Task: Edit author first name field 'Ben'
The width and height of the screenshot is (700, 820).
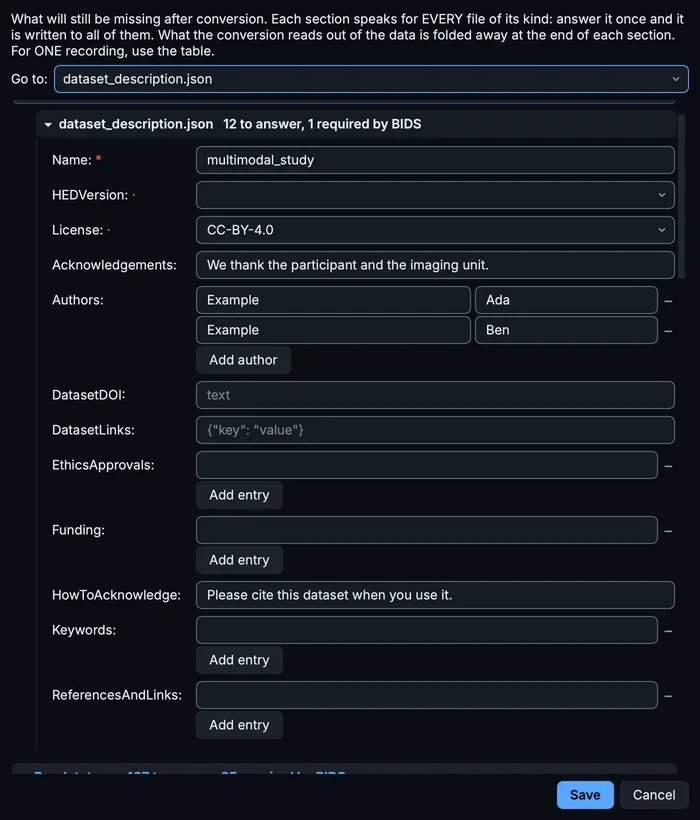Action: tap(566, 330)
